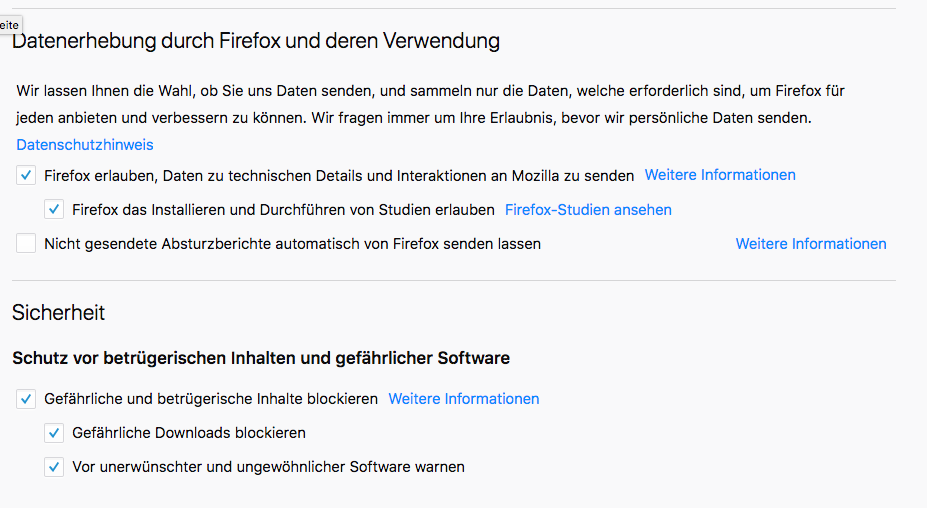Click the label text about Studien erlauben

click(284, 210)
